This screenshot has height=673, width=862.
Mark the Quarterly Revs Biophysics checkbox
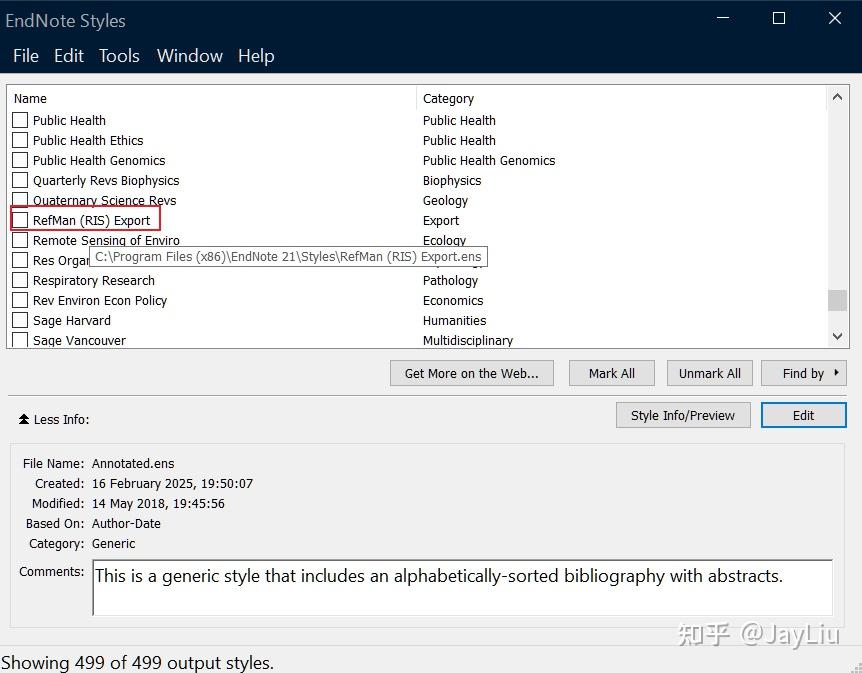tap(20, 180)
